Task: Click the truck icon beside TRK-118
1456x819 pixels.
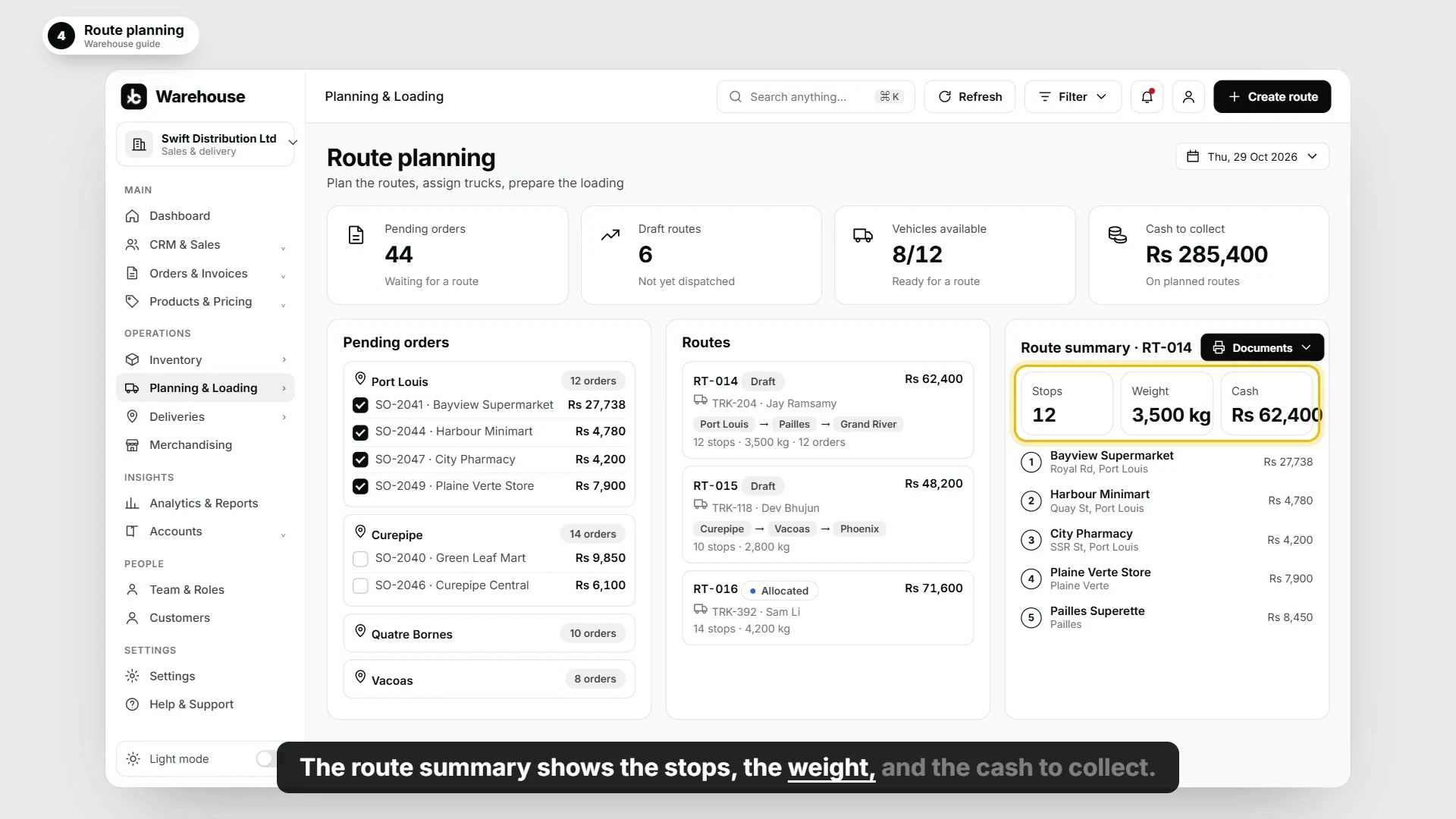Action: [700, 505]
